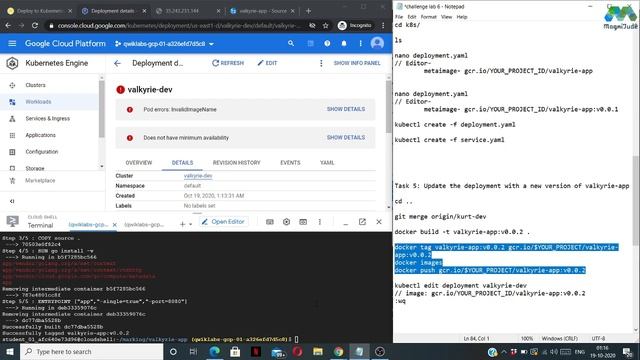This screenshot has height=360, width=640.
Task: Open the Google Cloud navigation hamburger menu
Action: tap(12, 43)
